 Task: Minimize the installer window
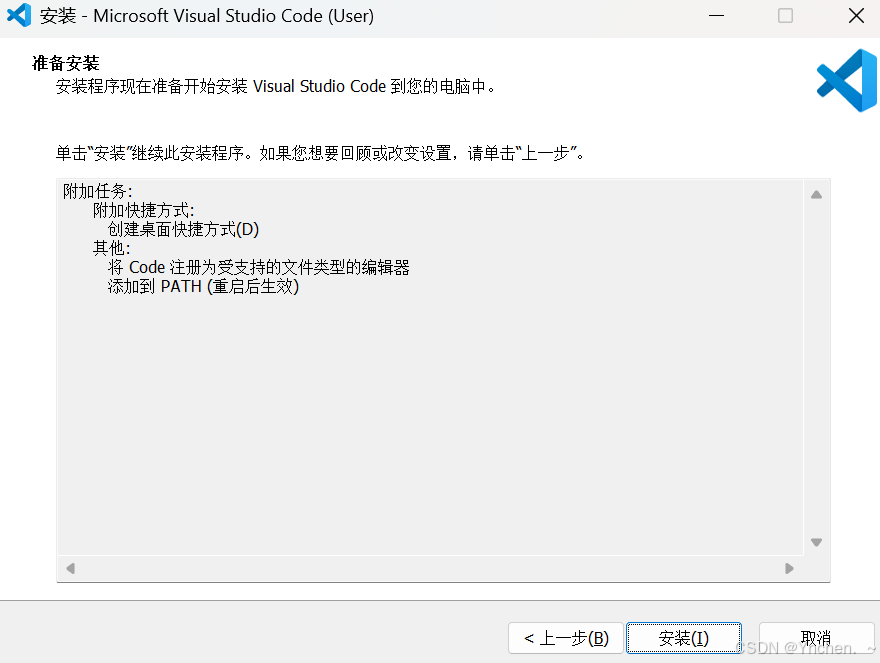[x=717, y=16]
